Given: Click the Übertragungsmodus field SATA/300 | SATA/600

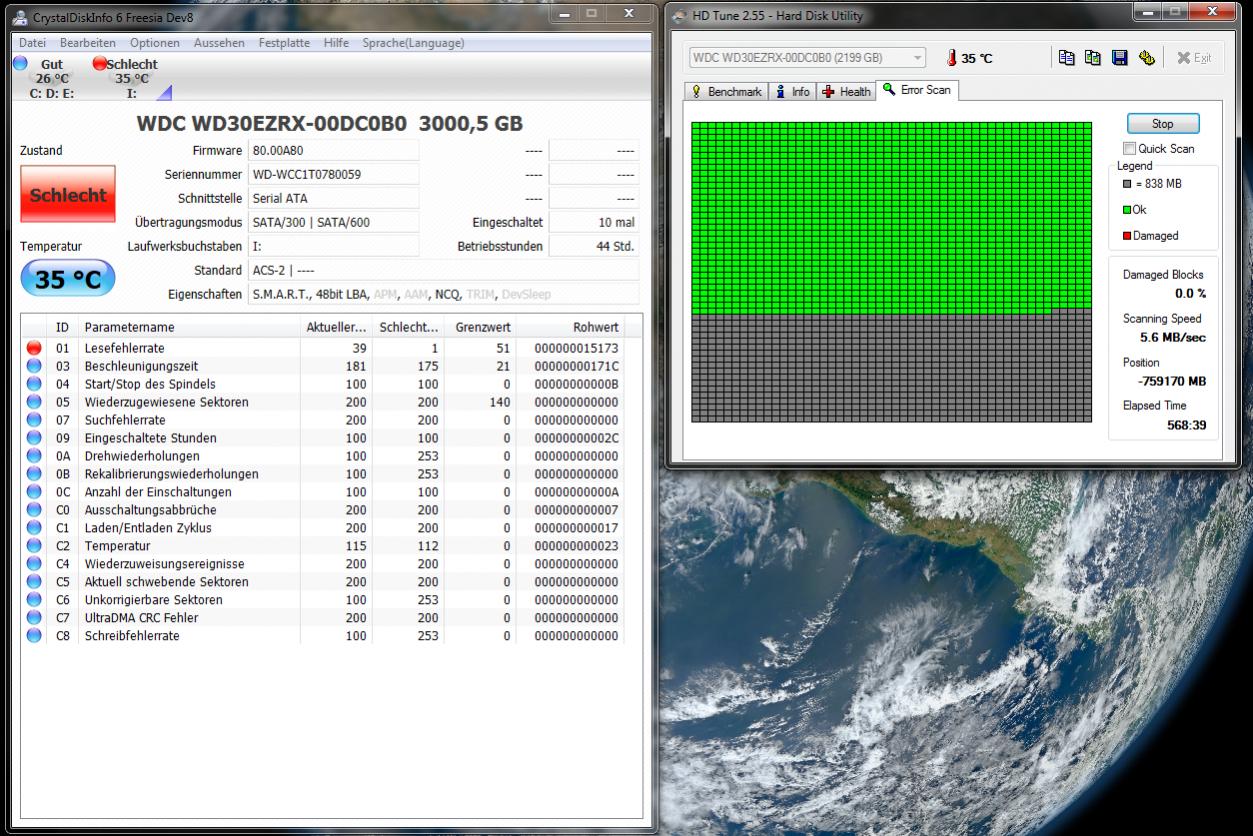Looking at the screenshot, I should point(333,222).
